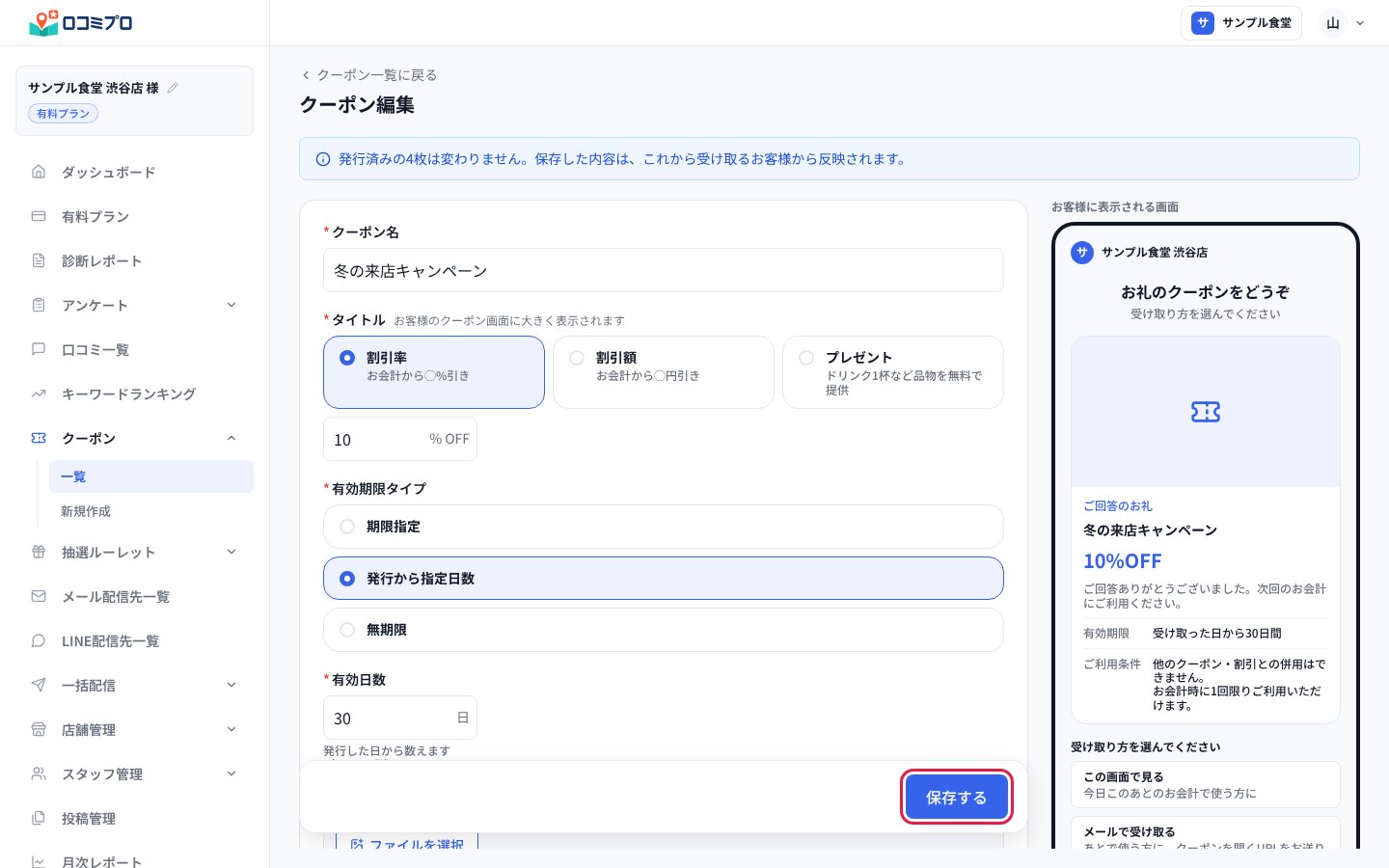Click the 抽選ルーレット gift icon
This screenshot has width=1389, height=868.
(x=39, y=552)
